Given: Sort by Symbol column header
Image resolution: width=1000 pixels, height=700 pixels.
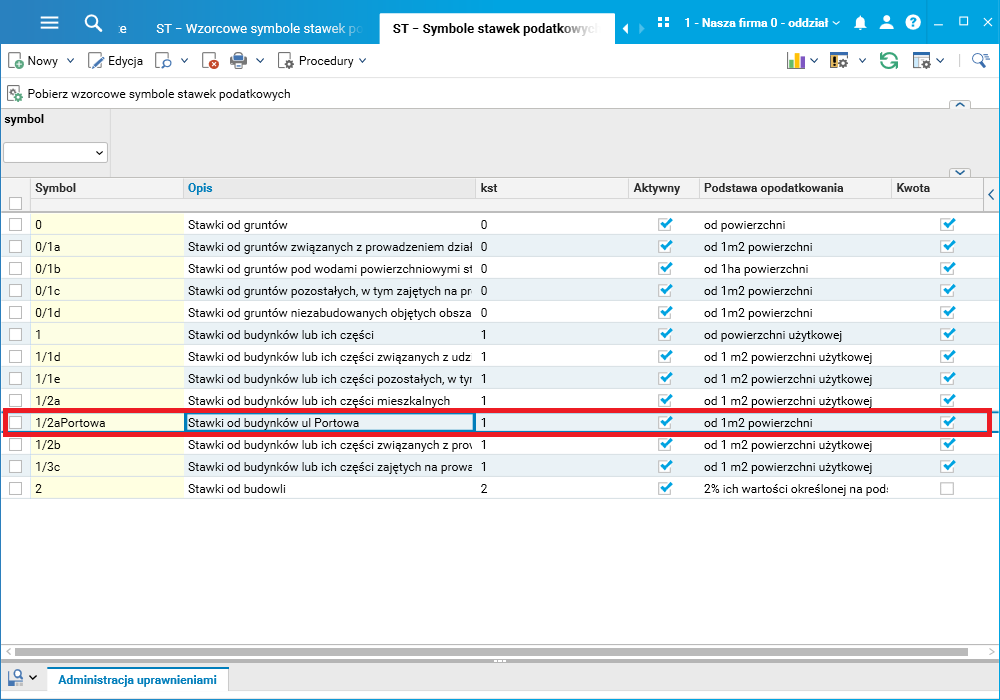Looking at the screenshot, I should pyautogui.click(x=107, y=188).
